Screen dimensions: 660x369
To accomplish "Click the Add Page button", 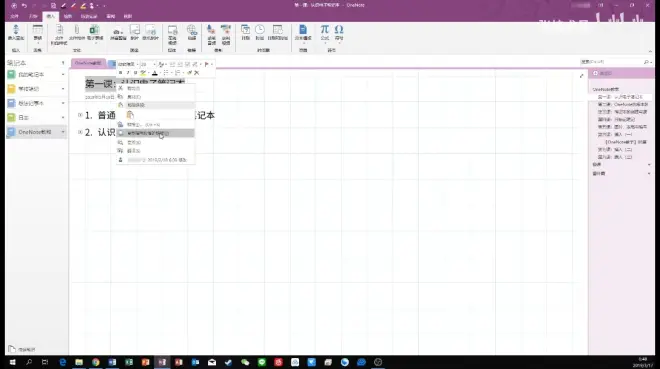I will [602, 73].
